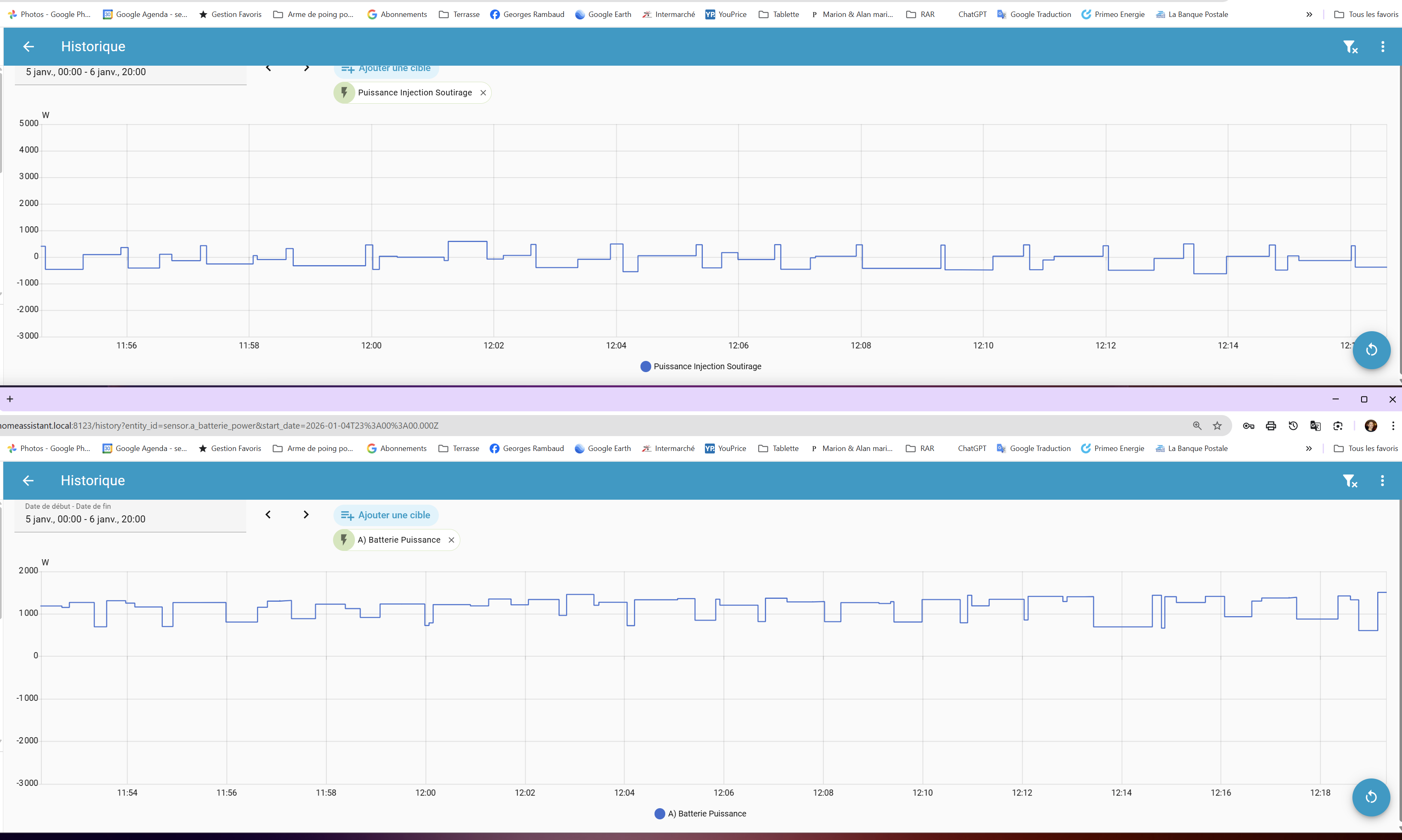The height and width of the screenshot is (840, 1402).
Task: Click refresh button on Injection Soutirage chart
Action: pyautogui.click(x=1371, y=350)
